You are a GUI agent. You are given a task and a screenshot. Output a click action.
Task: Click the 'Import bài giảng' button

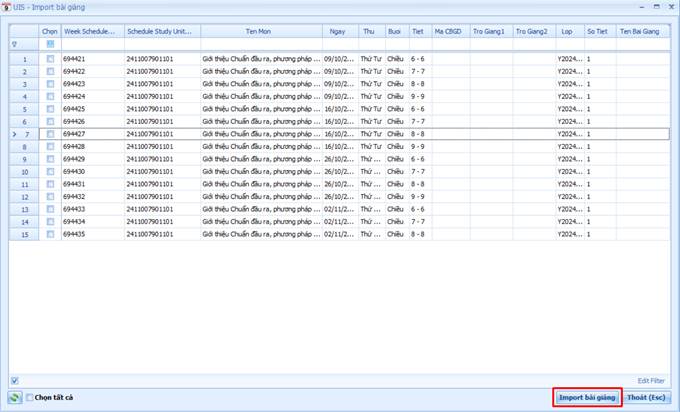587,397
